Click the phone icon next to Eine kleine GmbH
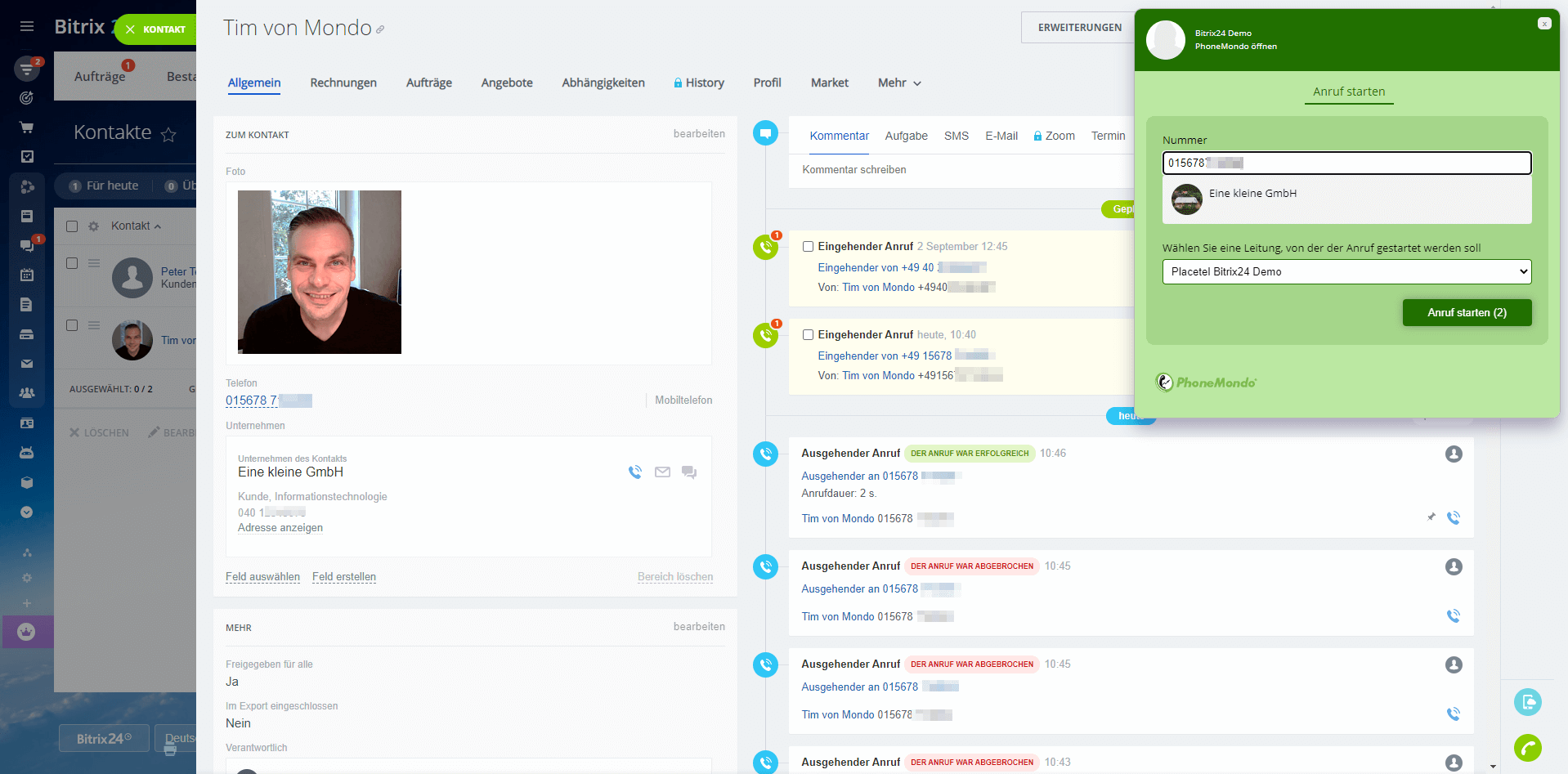The width and height of the screenshot is (1568, 774). [635, 472]
